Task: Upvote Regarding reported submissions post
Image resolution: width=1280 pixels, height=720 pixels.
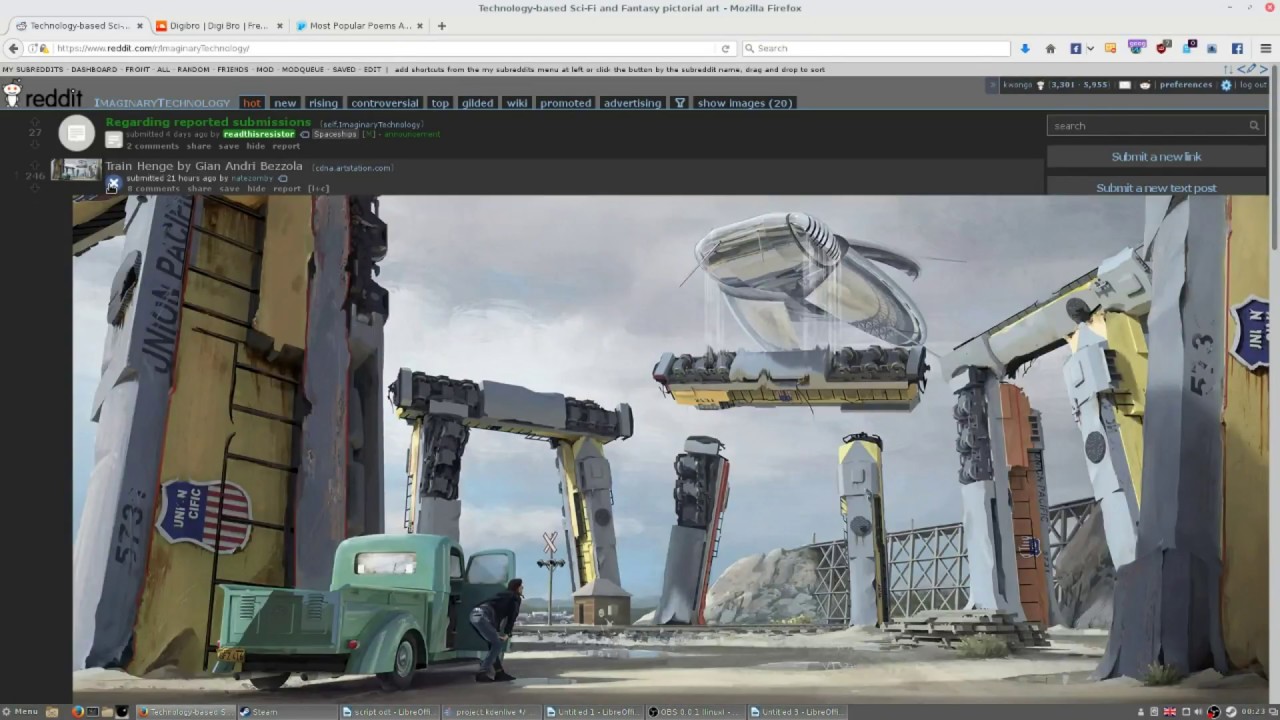Action: click(35, 122)
